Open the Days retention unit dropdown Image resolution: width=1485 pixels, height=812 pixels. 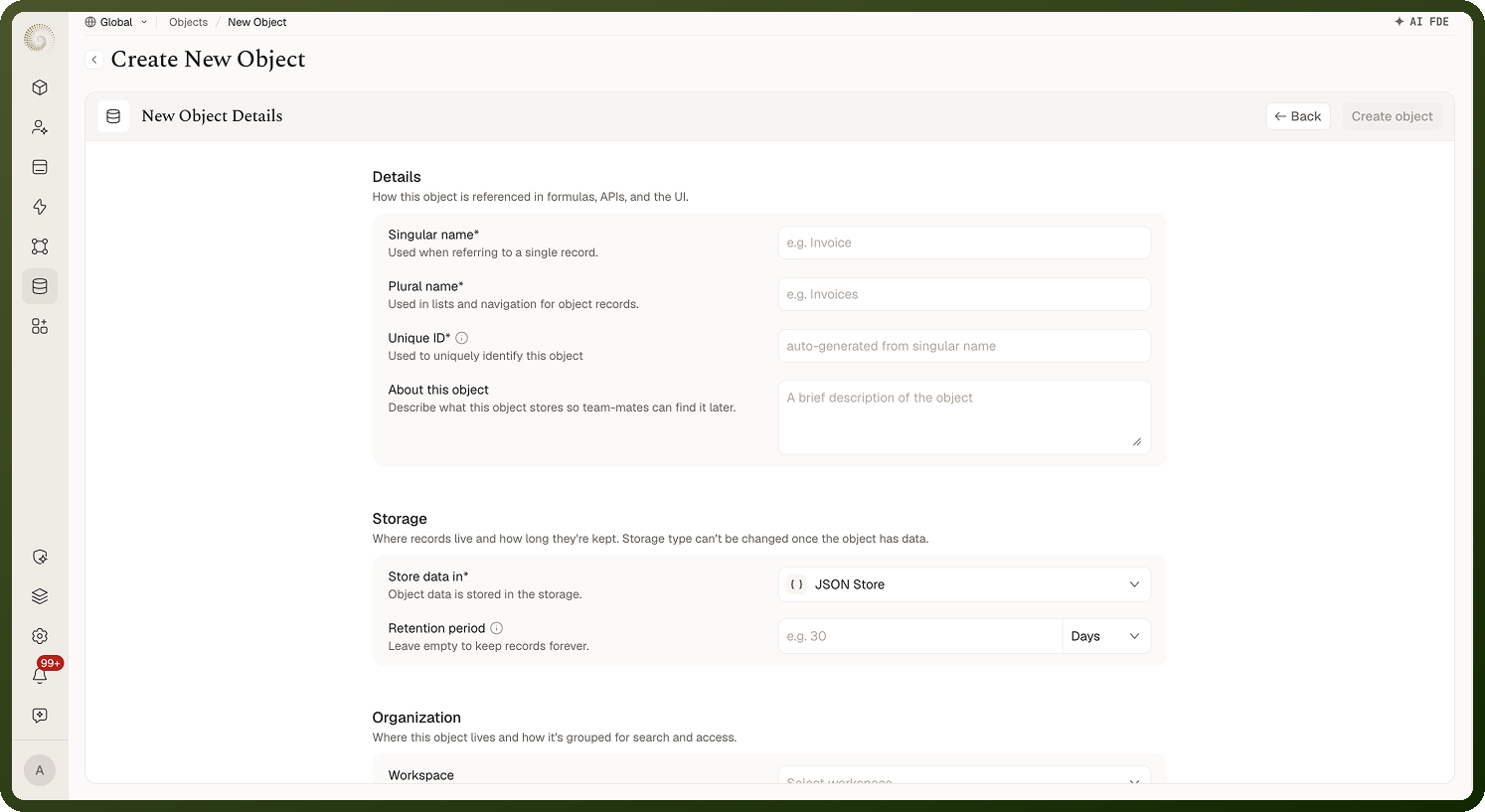pos(1106,636)
